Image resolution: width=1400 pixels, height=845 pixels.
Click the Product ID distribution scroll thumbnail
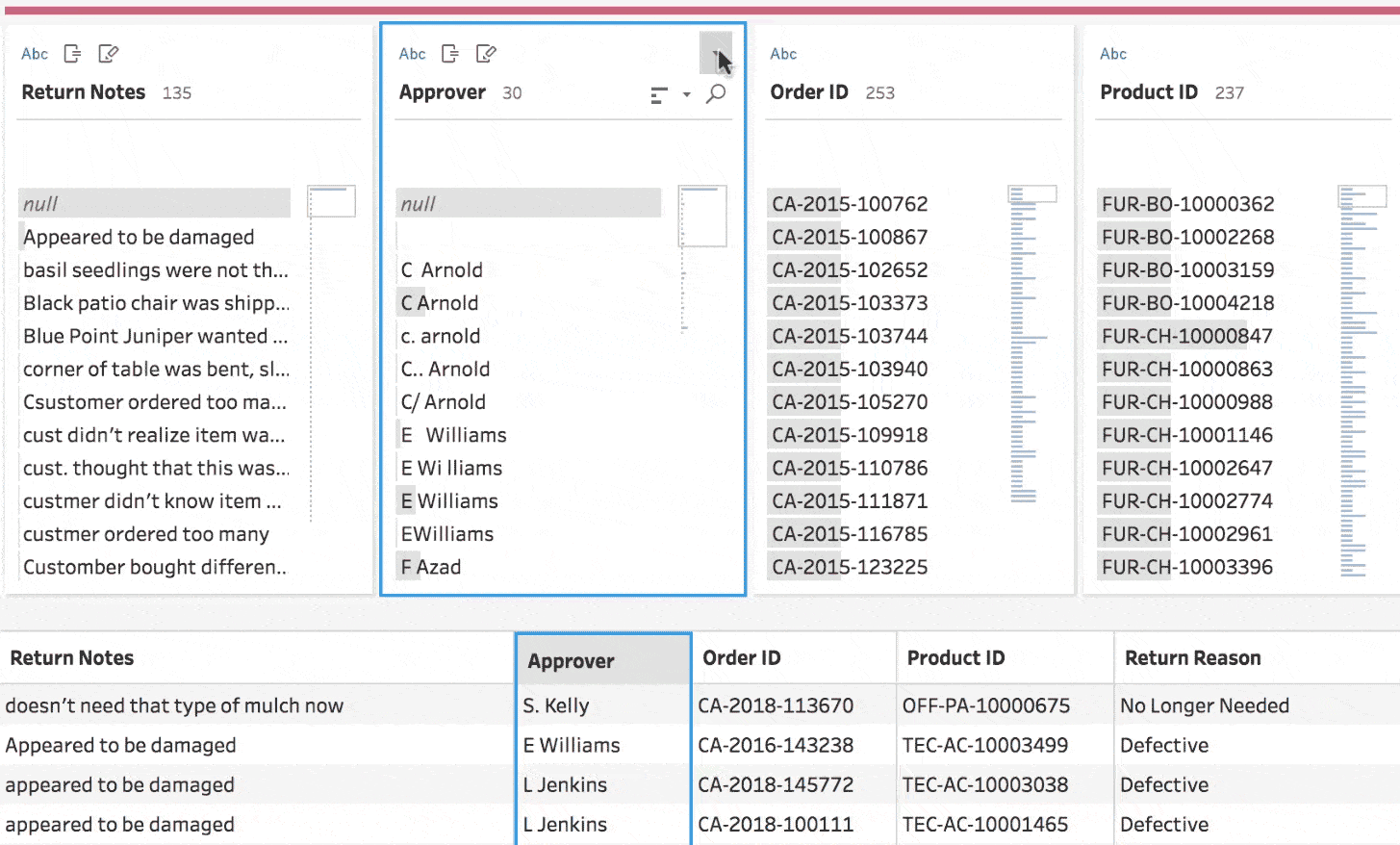click(x=1362, y=196)
